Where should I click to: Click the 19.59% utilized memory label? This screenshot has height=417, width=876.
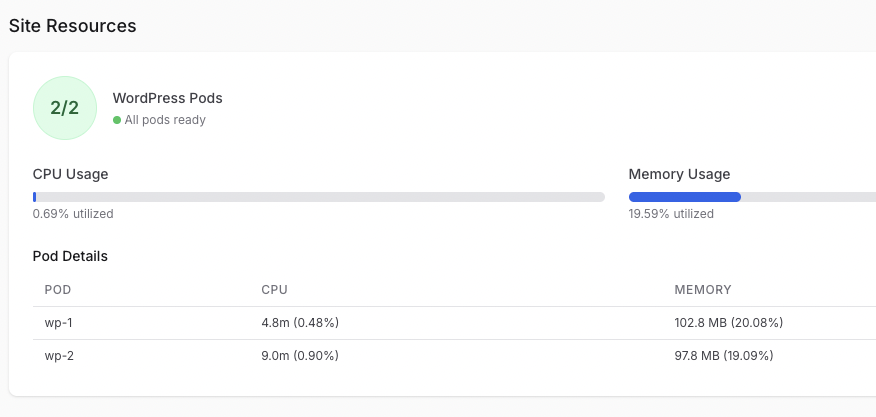click(671, 214)
